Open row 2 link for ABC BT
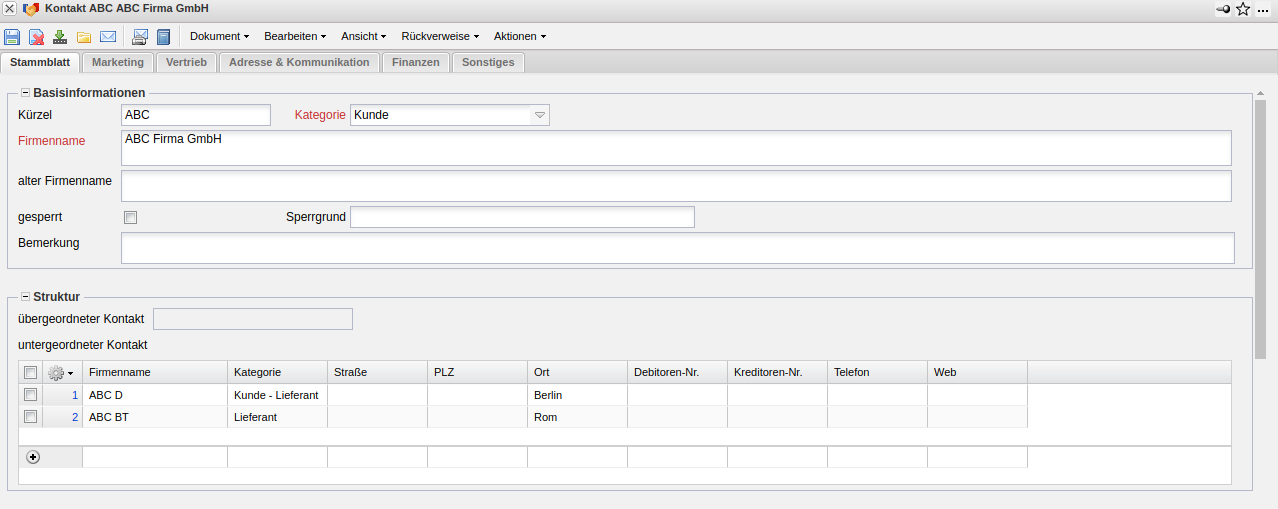Viewport: 1278px width, 509px height. [x=75, y=417]
